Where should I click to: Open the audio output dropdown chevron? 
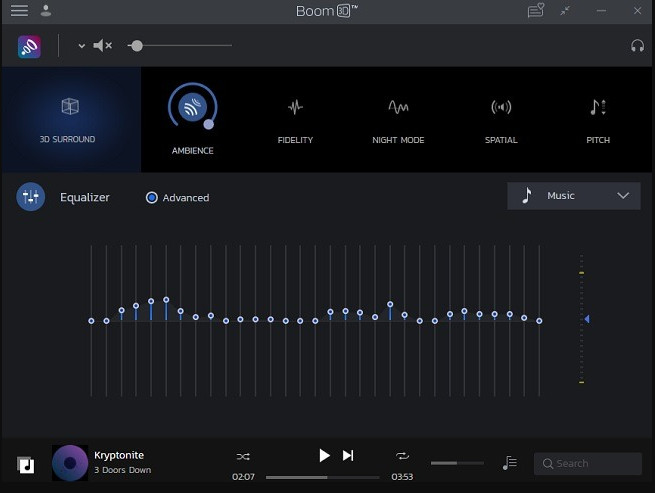tap(82, 46)
